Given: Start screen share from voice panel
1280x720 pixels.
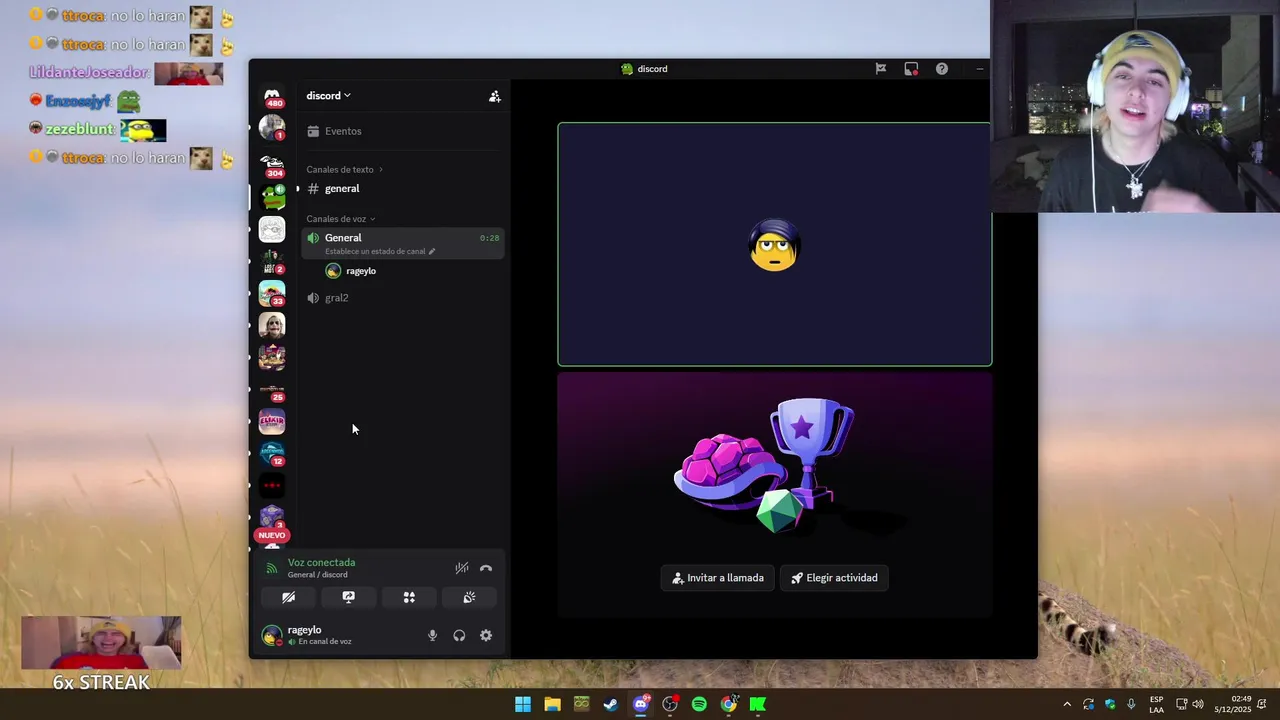Looking at the screenshot, I should click(348, 597).
